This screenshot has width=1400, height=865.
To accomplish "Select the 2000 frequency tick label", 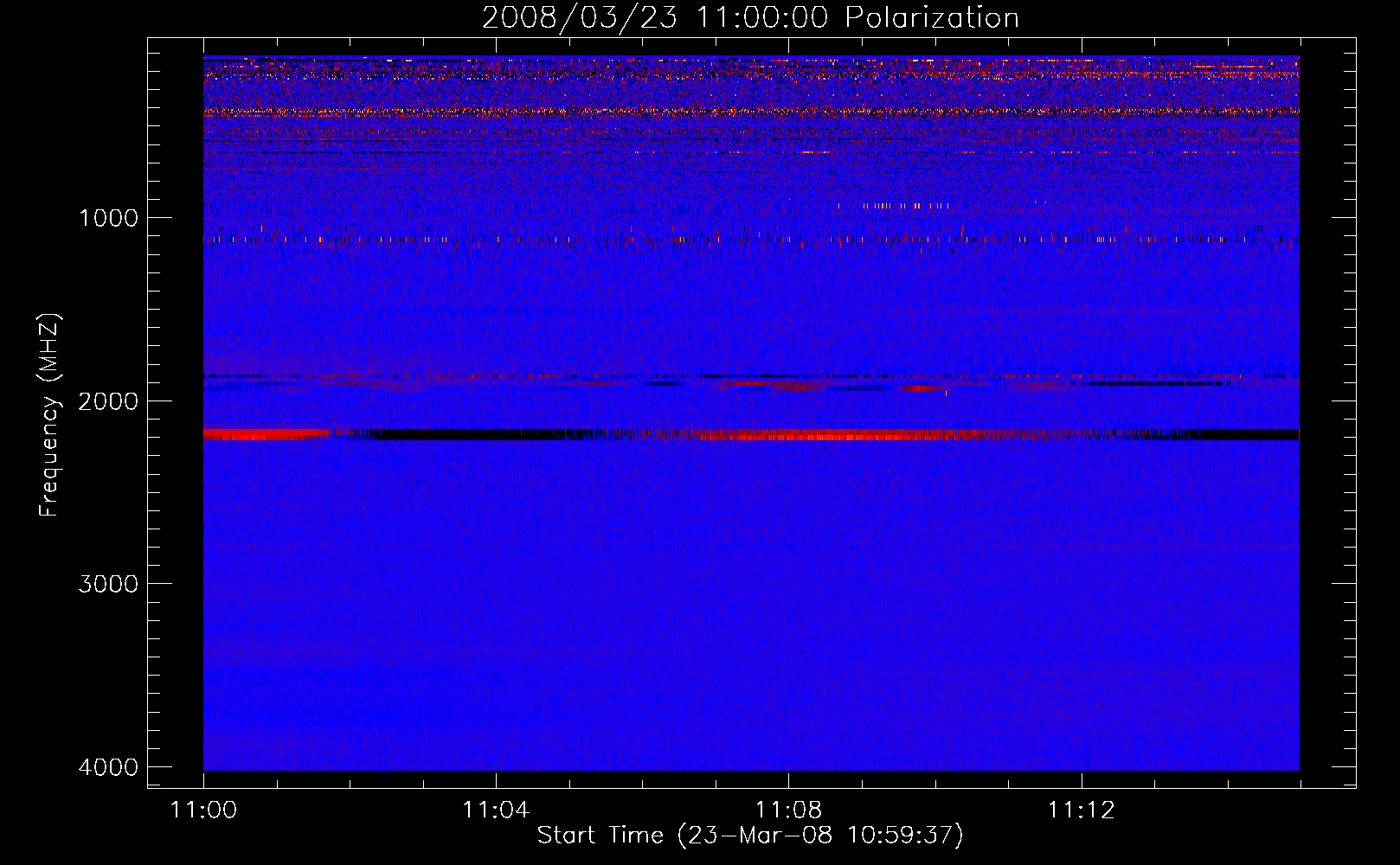I will 108,400.
